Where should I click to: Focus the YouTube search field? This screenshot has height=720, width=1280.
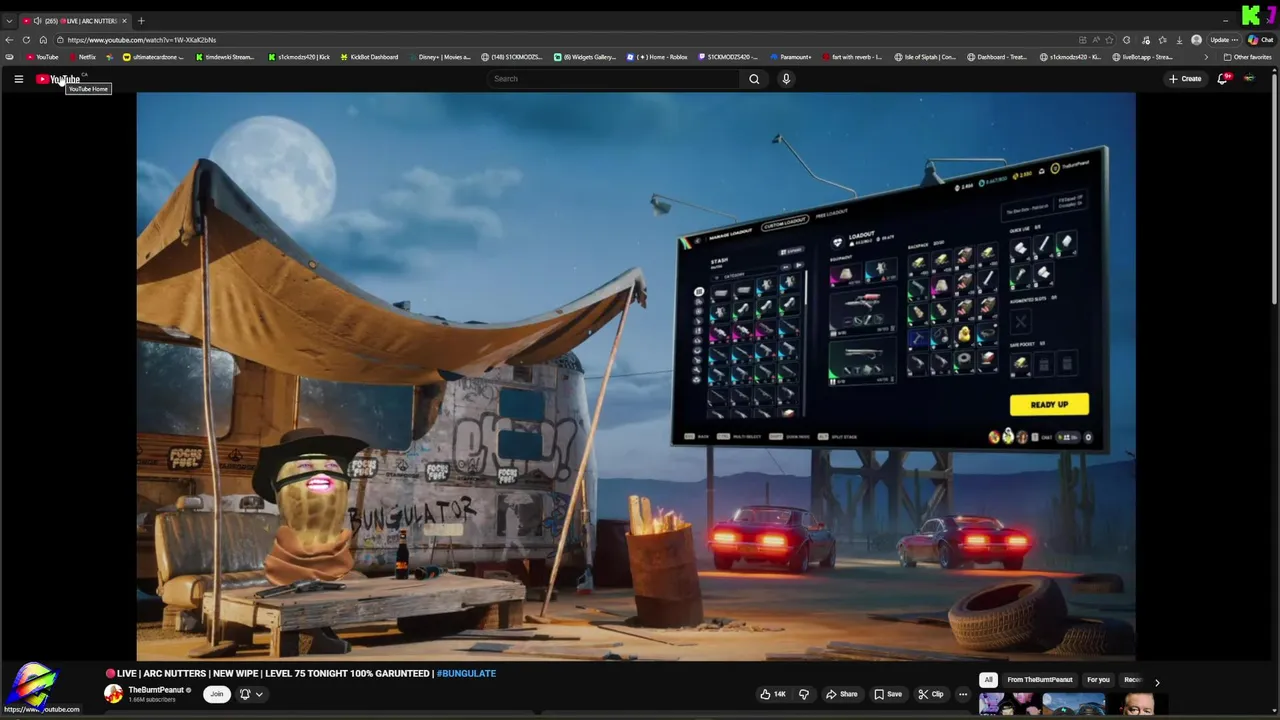[613, 79]
